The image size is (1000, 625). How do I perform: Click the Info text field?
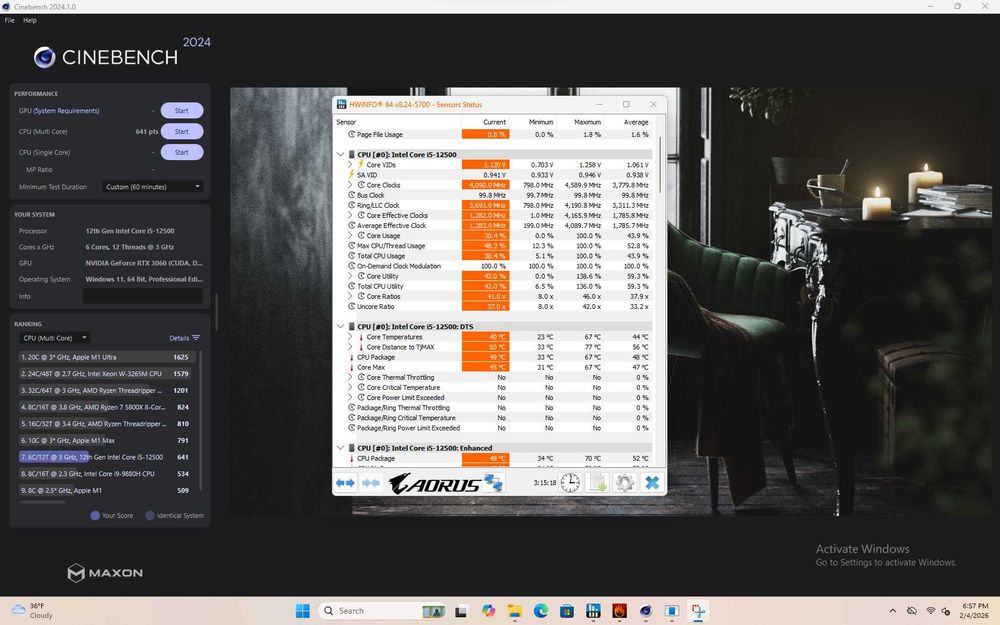click(x=143, y=296)
